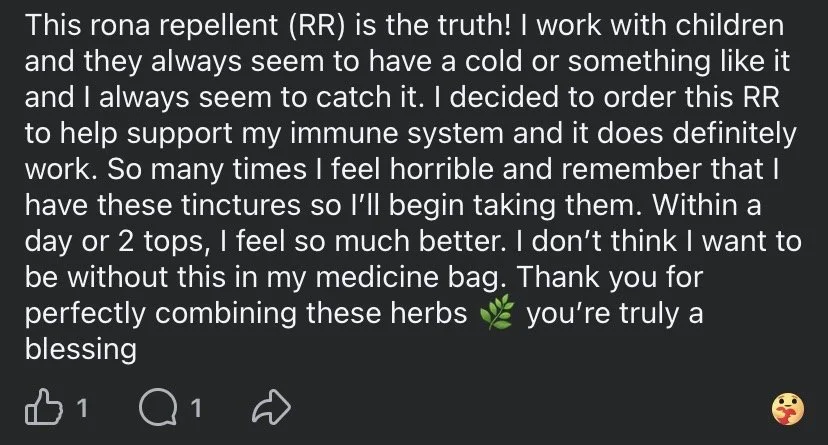Like the post with the thumbs-up icon
This screenshot has width=828, height=445.
43,407
